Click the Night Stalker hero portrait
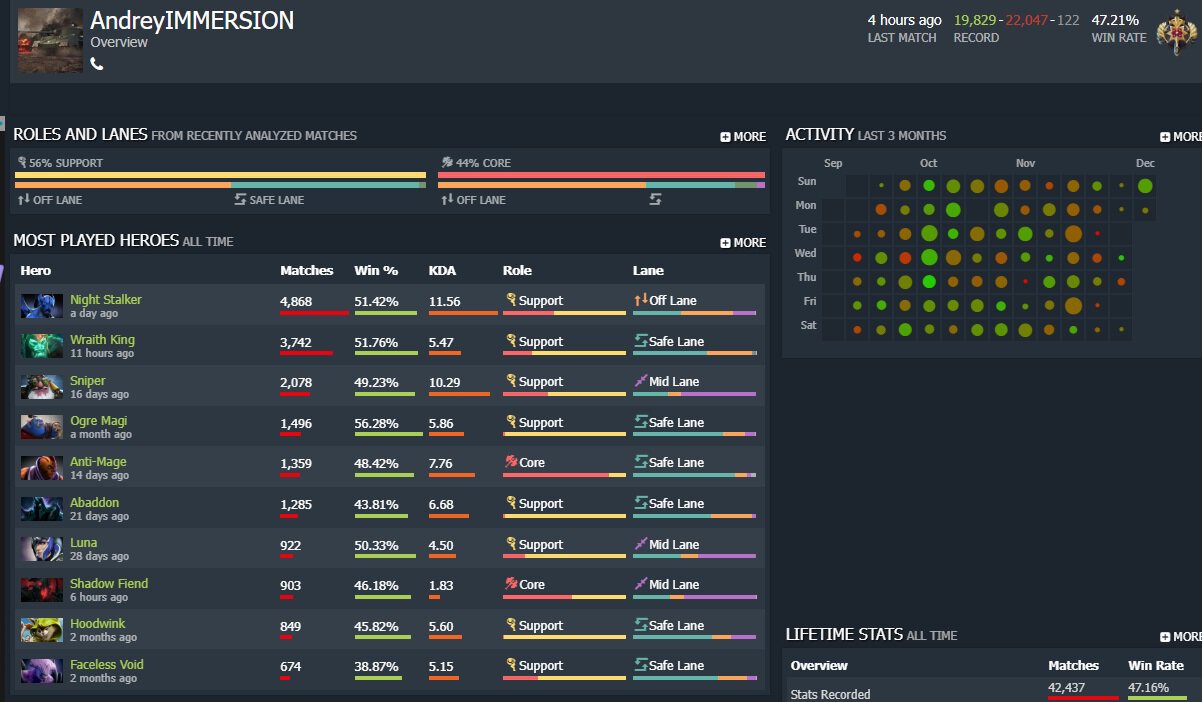This screenshot has width=1202, height=702. tap(42, 306)
